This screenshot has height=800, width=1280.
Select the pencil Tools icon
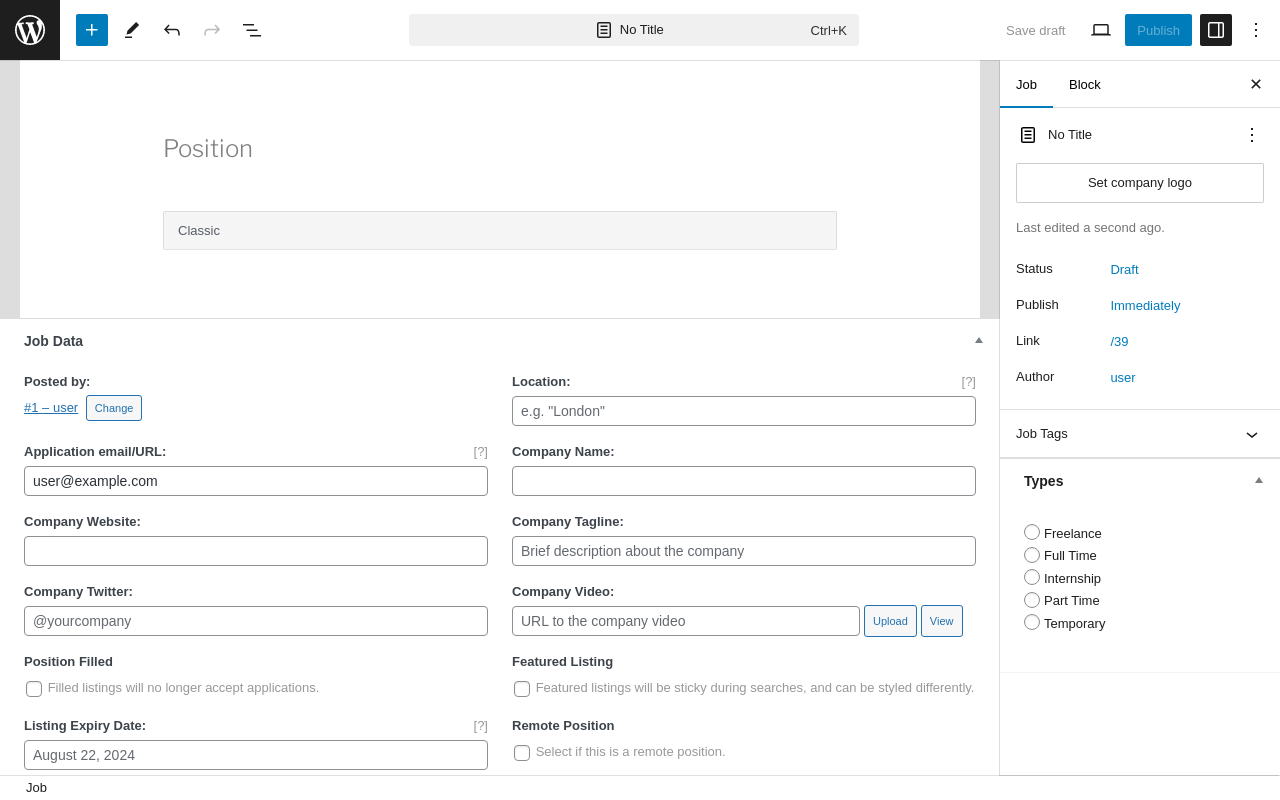[132, 30]
